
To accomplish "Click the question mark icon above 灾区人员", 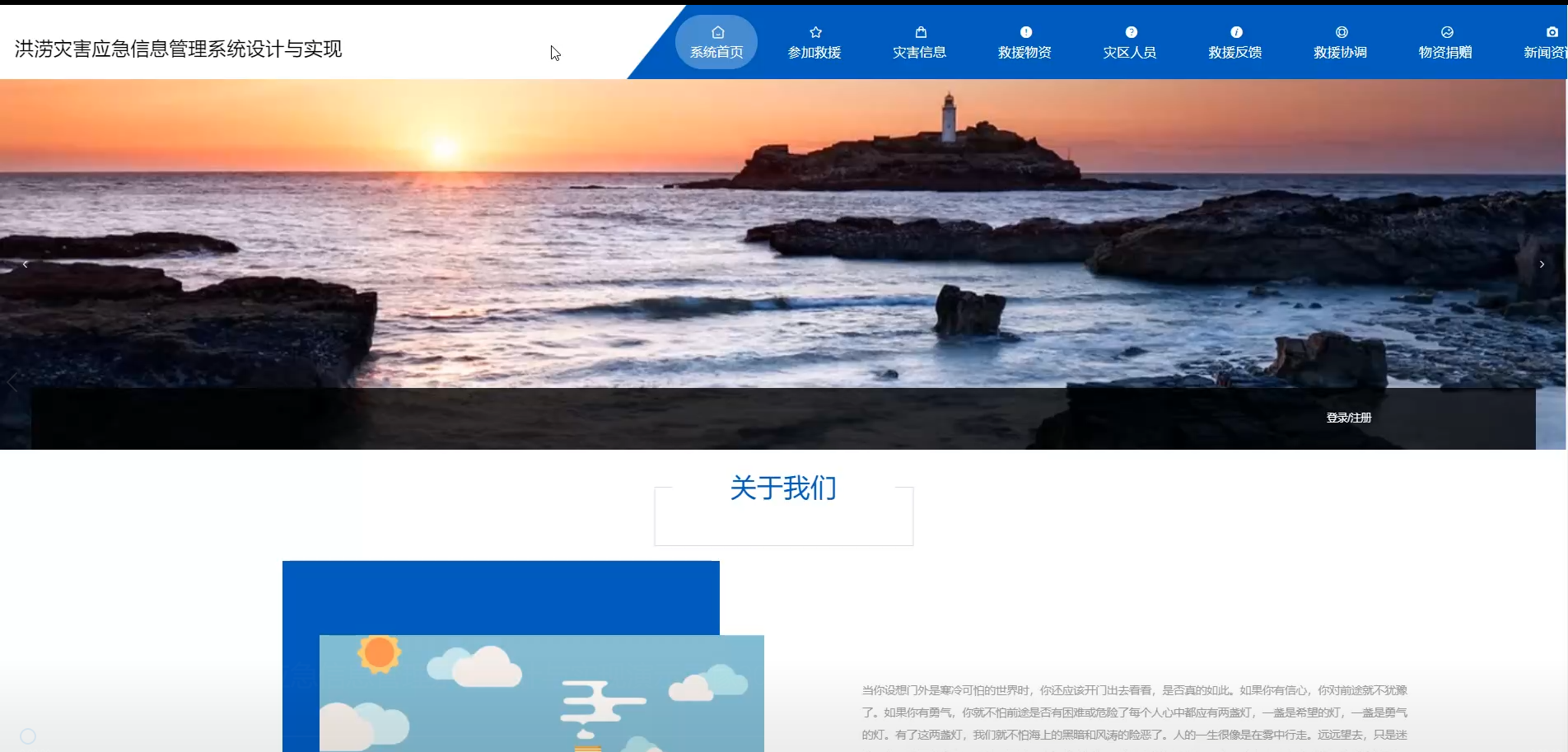I will coord(1130,31).
